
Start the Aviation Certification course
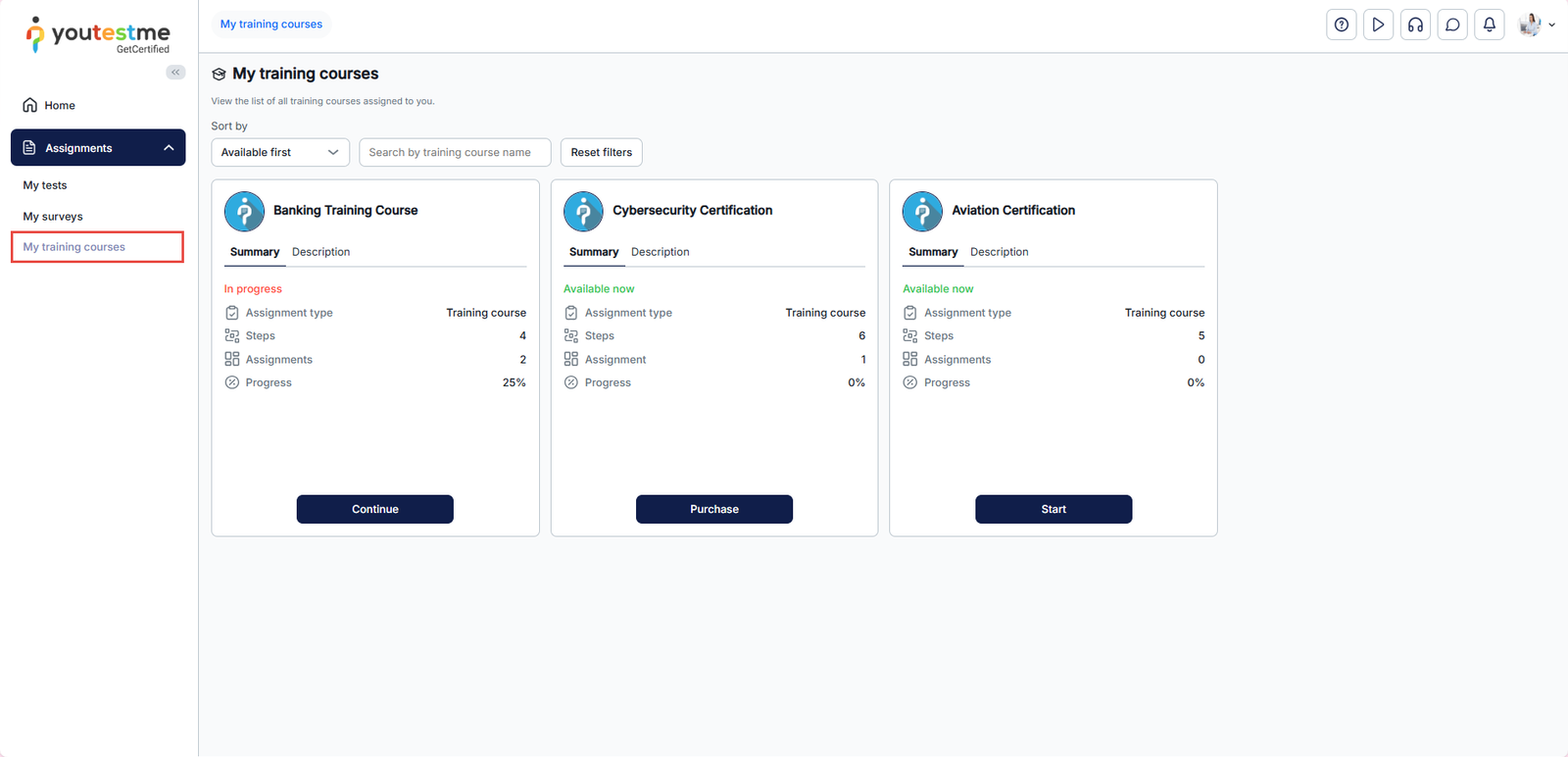click(1053, 509)
